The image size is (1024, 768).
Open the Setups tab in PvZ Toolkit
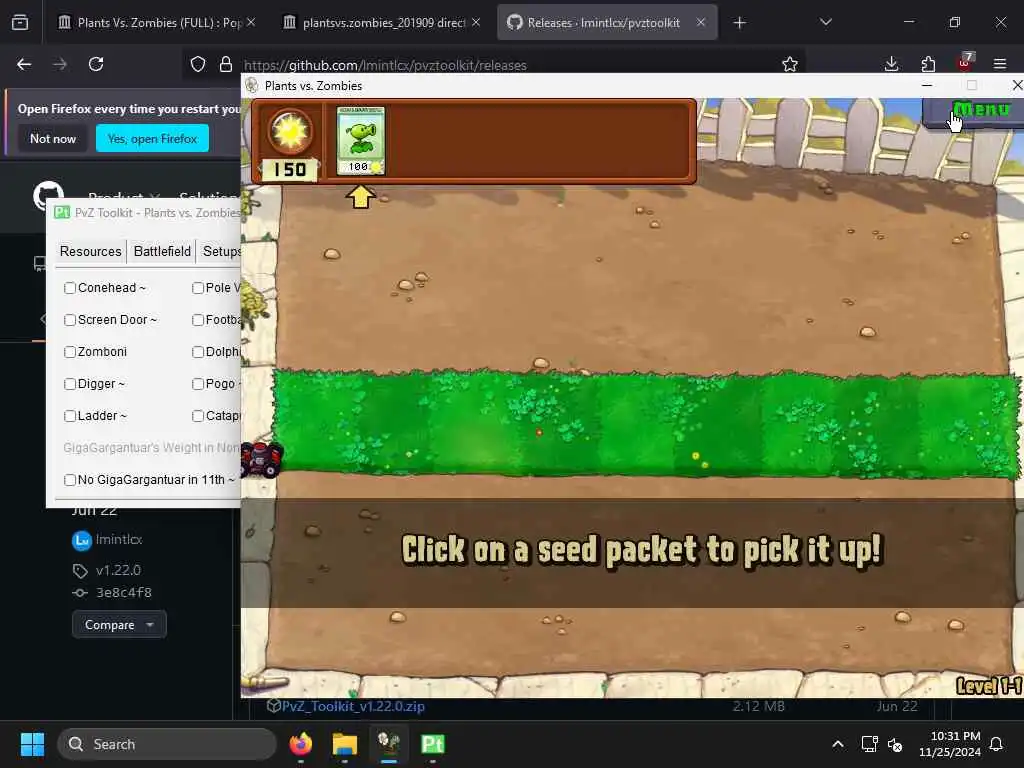click(220, 251)
